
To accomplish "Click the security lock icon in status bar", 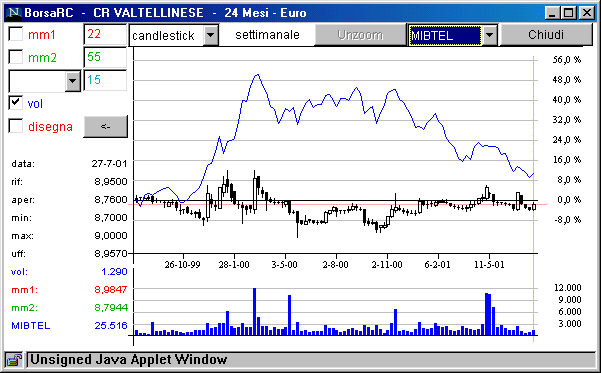I will (x=14, y=360).
